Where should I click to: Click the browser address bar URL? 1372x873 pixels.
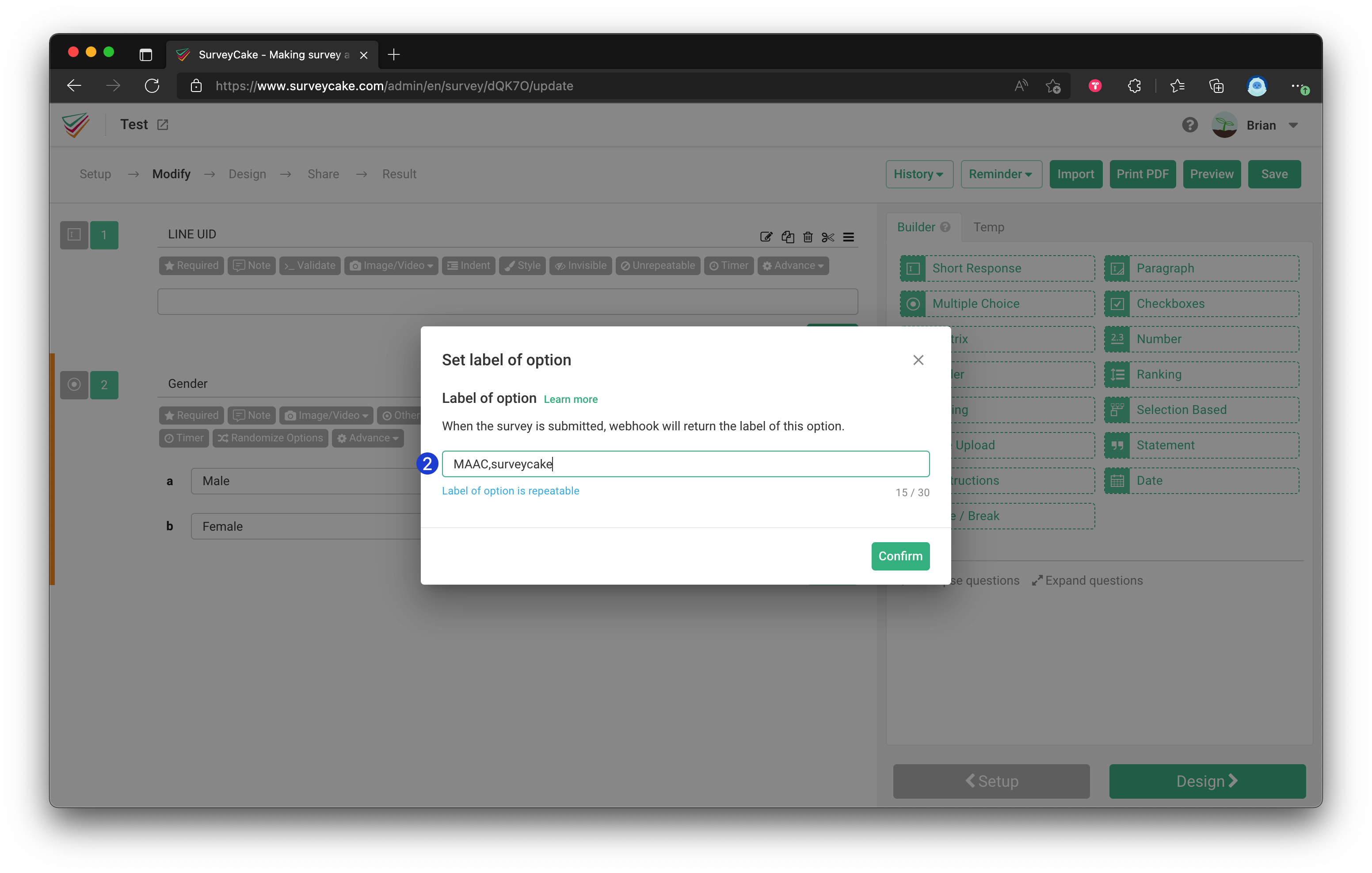coord(394,86)
